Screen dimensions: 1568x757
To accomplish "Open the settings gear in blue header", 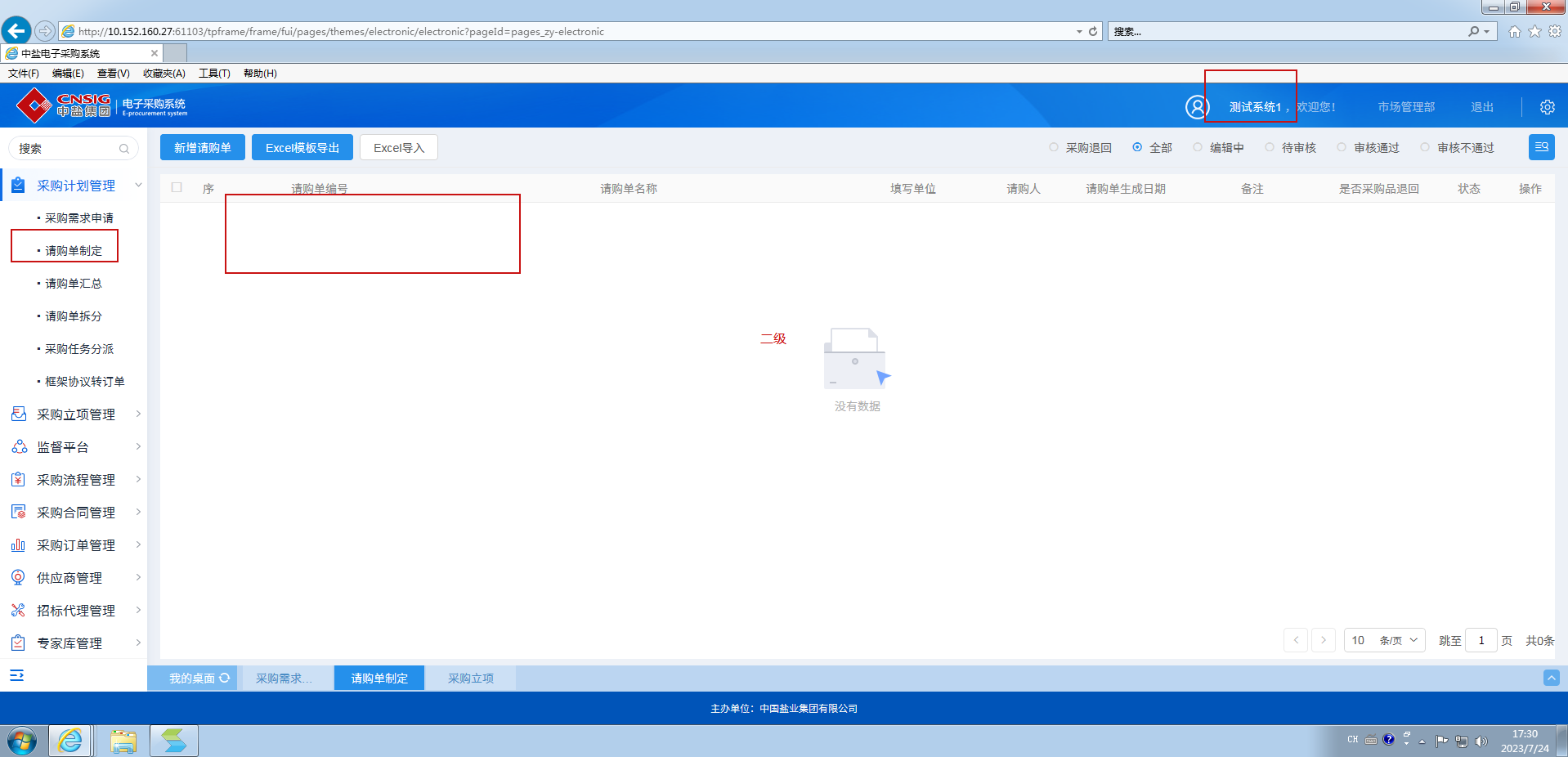I will (x=1547, y=107).
